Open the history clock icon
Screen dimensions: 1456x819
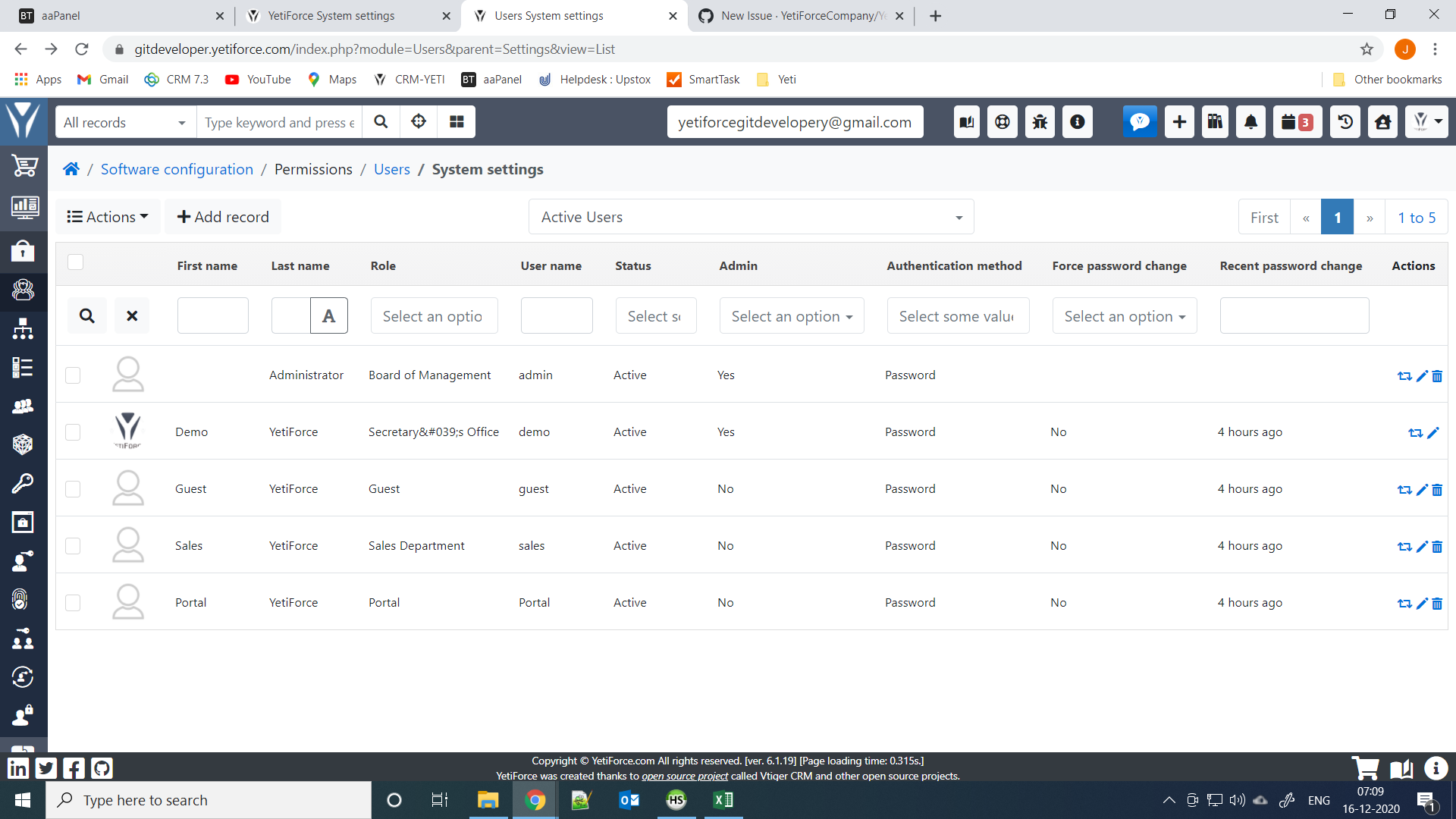click(1346, 122)
